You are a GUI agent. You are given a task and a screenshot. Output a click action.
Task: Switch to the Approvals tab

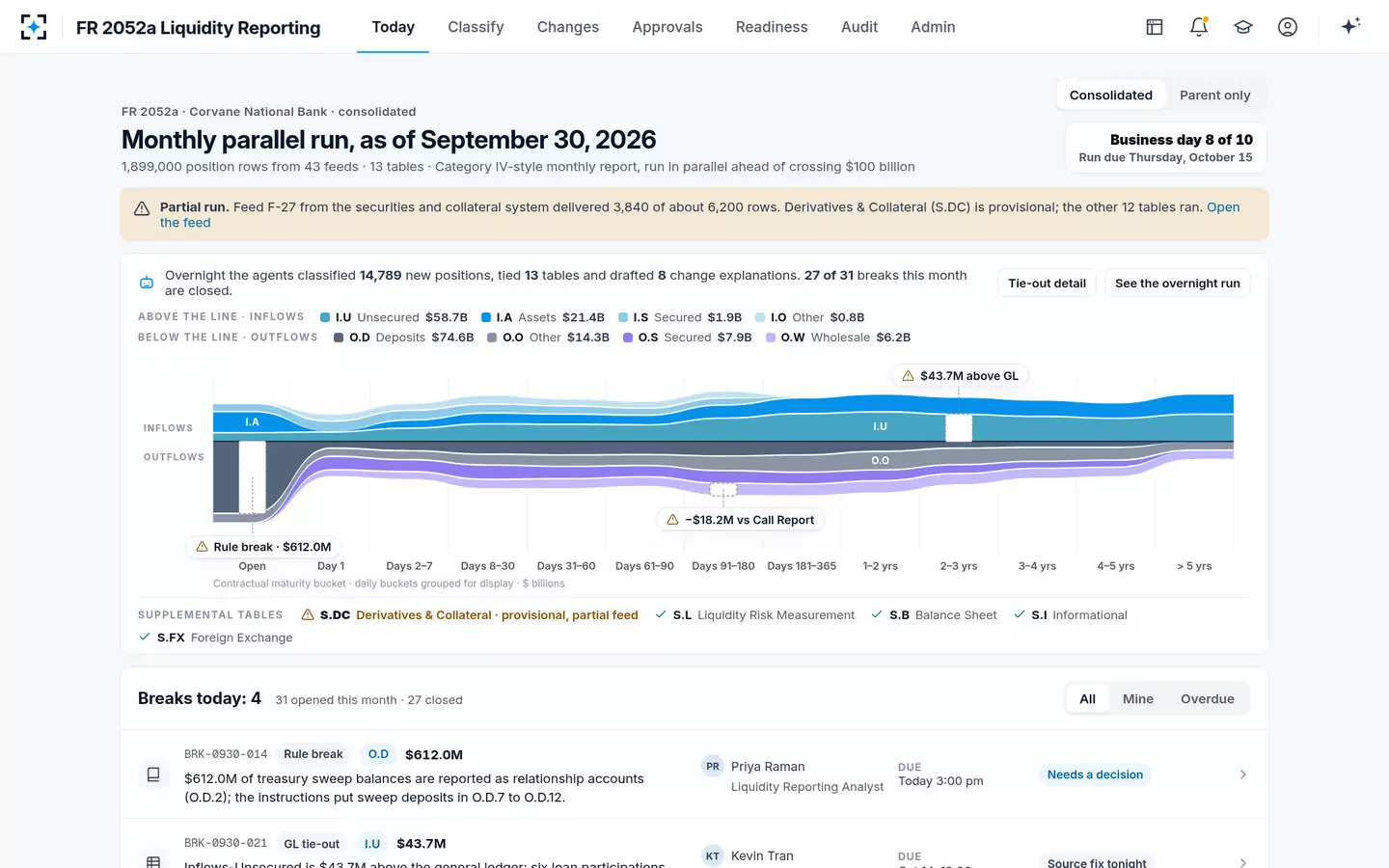667,27
